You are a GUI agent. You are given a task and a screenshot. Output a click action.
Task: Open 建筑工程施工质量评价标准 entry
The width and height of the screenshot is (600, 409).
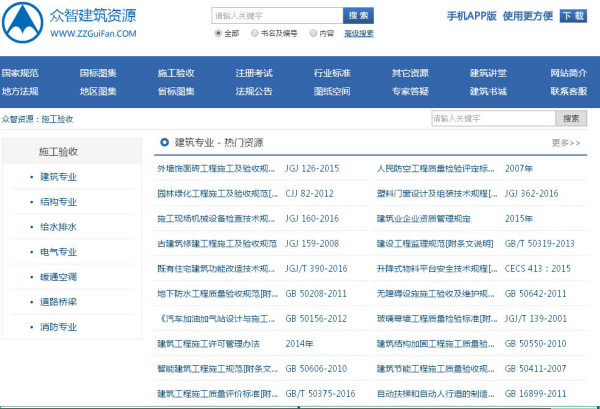pos(217,394)
